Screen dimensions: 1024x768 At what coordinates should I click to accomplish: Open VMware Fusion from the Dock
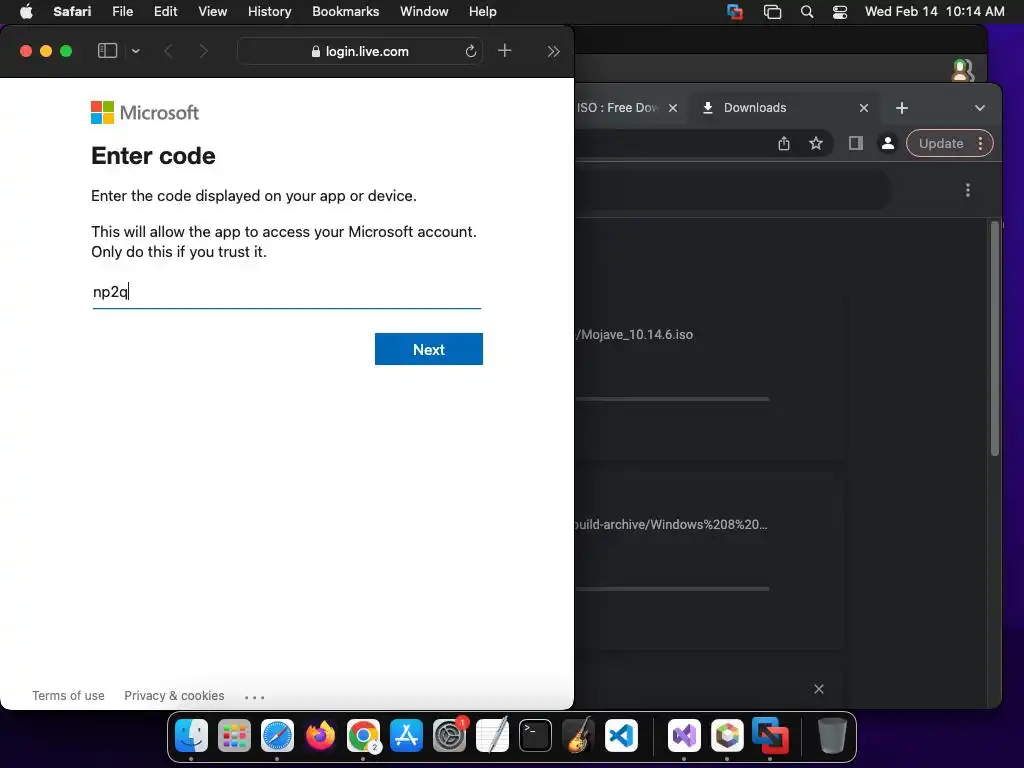pos(770,736)
